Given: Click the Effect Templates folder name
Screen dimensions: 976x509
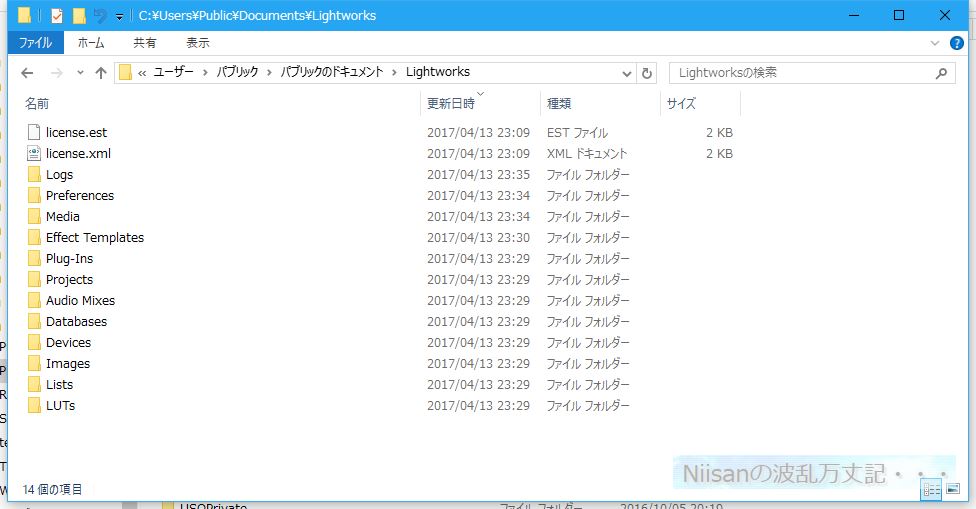Looking at the screenshot, I should [x=95, y=238].
